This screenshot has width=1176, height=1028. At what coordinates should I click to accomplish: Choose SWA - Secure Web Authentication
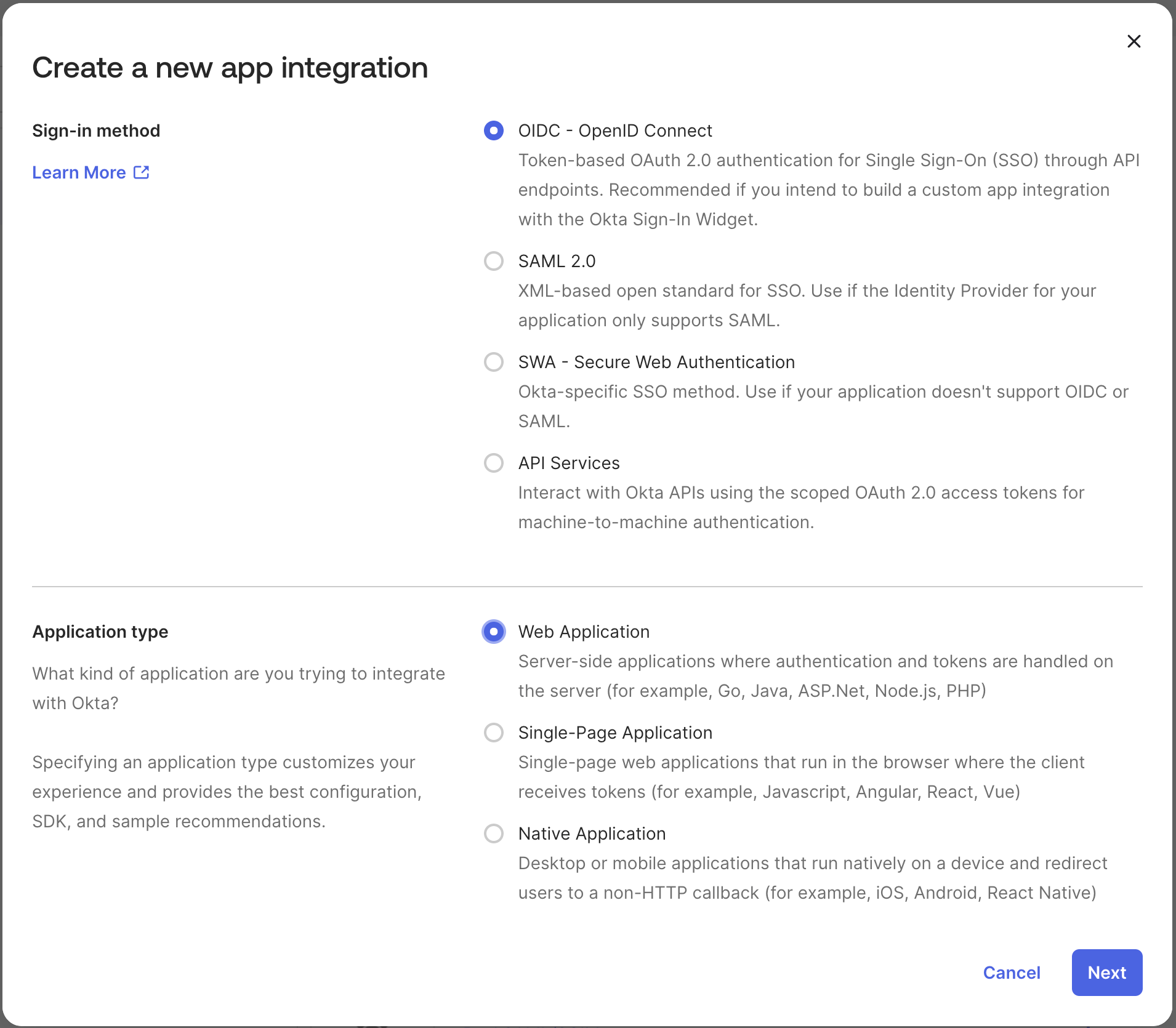point(493,362)
